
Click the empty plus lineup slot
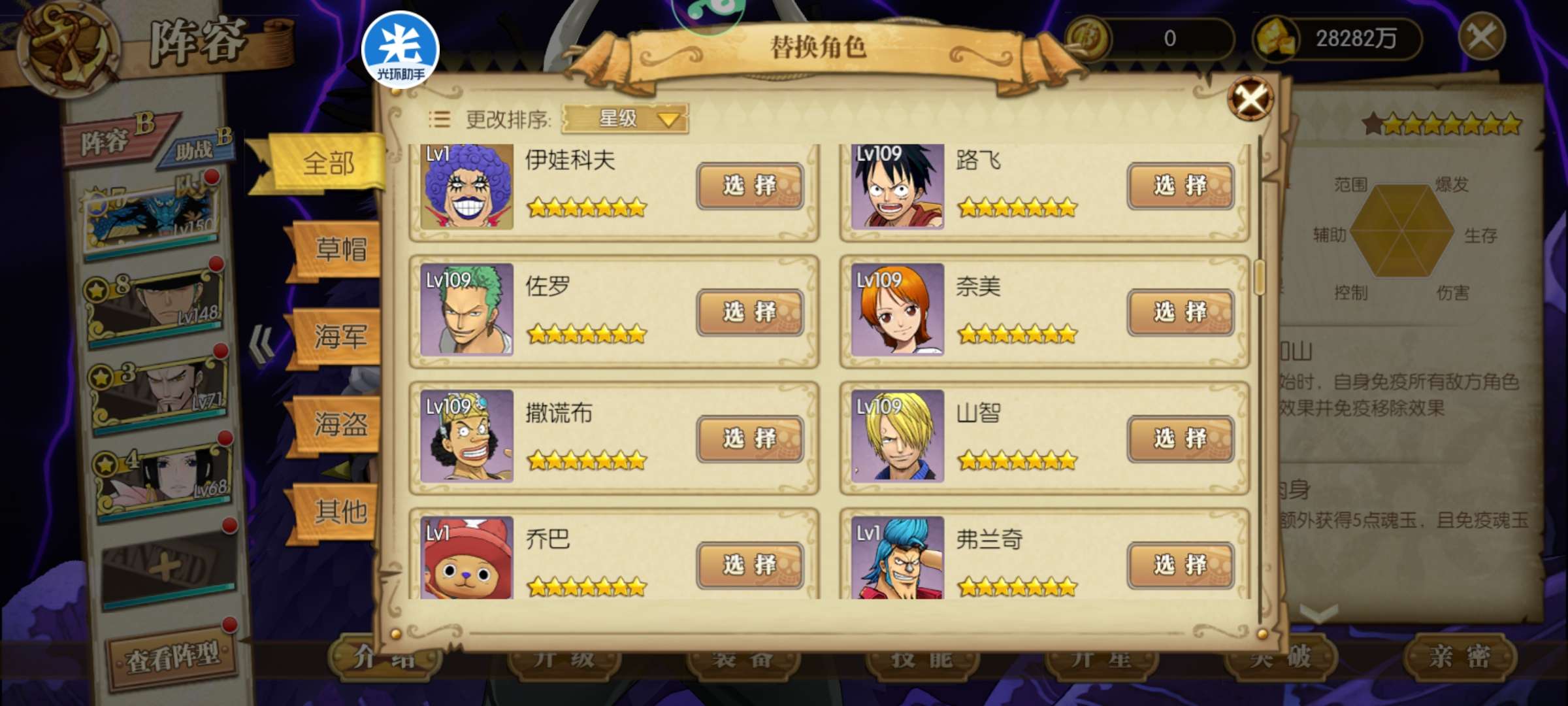tap(169, 567)
